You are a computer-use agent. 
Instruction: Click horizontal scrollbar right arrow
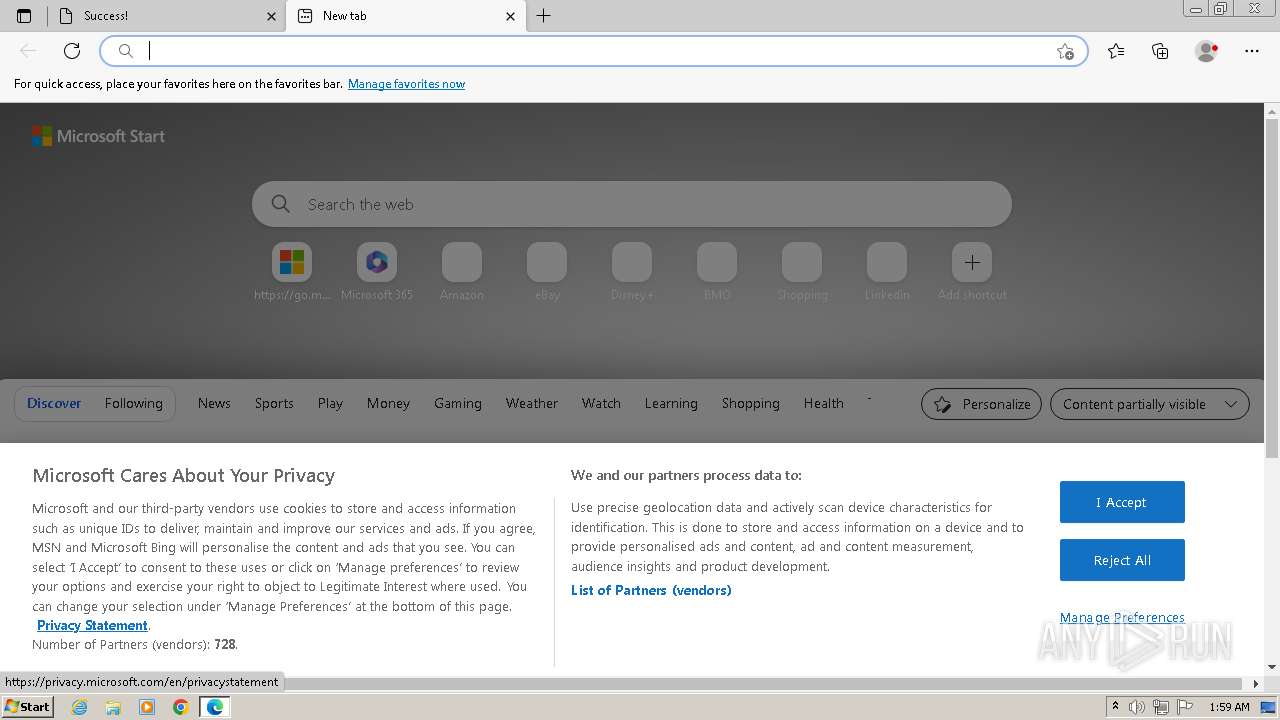[1257, 684]
